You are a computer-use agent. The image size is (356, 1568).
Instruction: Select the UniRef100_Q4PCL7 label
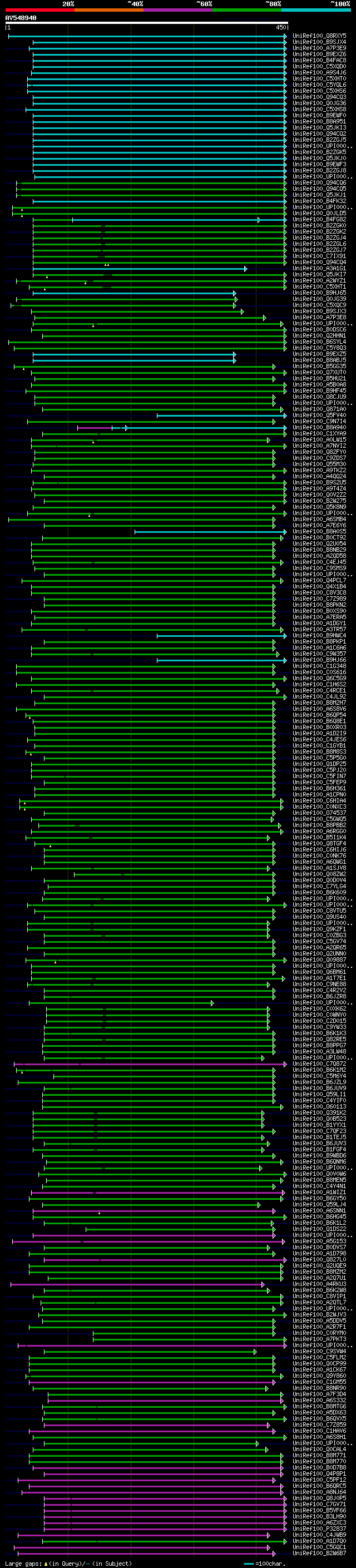coord(319,581)
